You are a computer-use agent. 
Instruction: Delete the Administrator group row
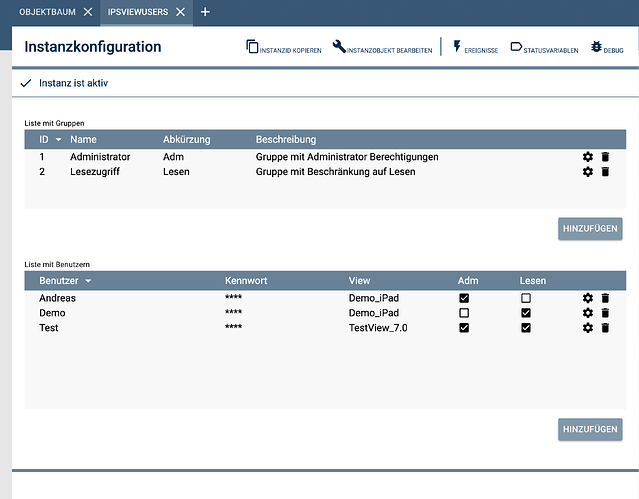tap(605, 157)
